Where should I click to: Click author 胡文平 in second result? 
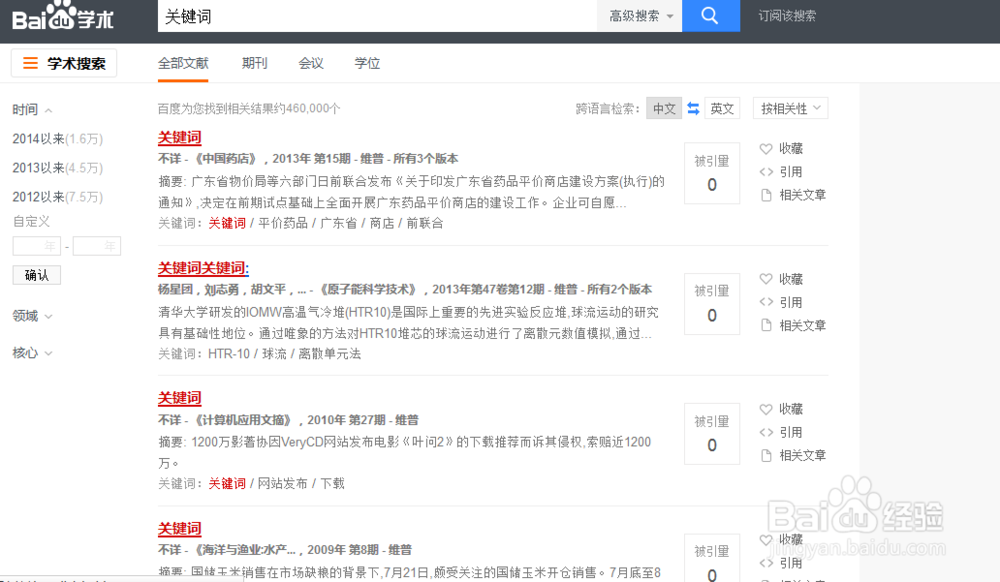[x=268, y=289]
